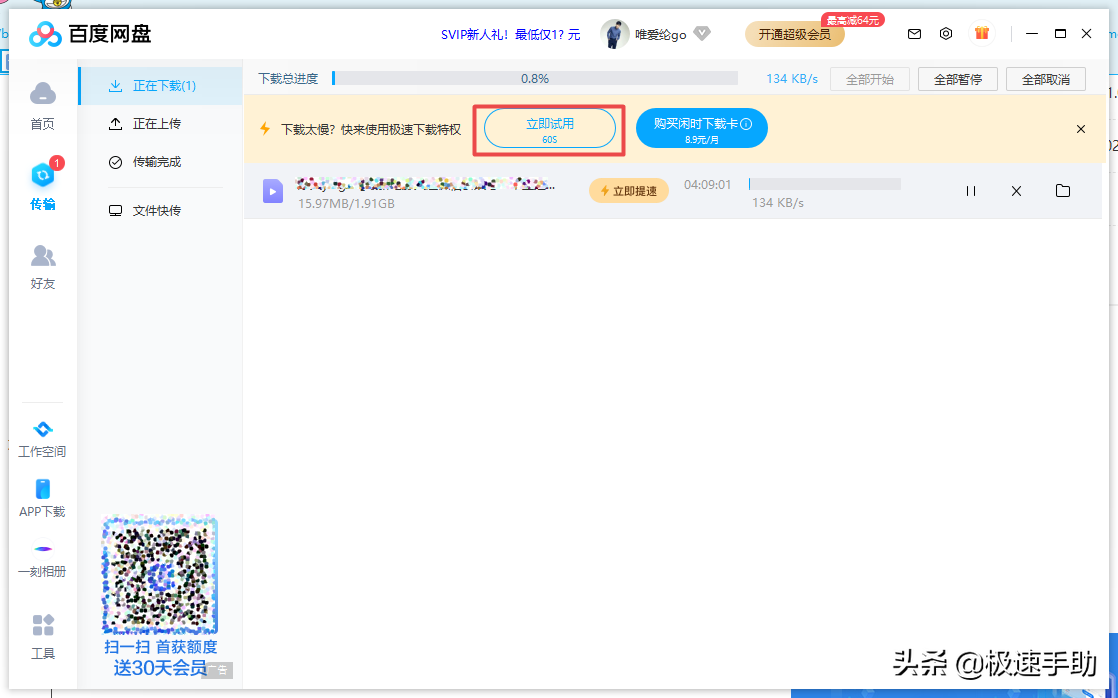Cancel the downloading file with X
Viewport: 1118px width, 698px height.
(1017, 191)
